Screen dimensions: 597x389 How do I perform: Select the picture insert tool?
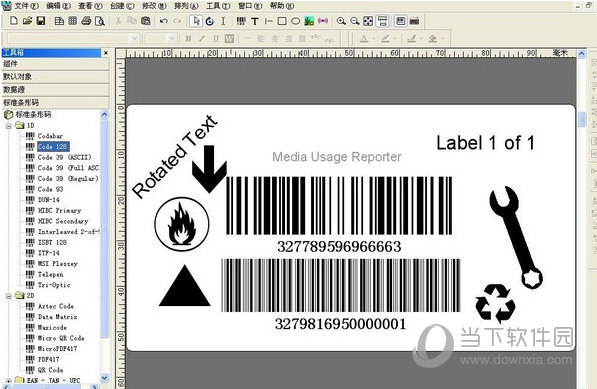309,21
